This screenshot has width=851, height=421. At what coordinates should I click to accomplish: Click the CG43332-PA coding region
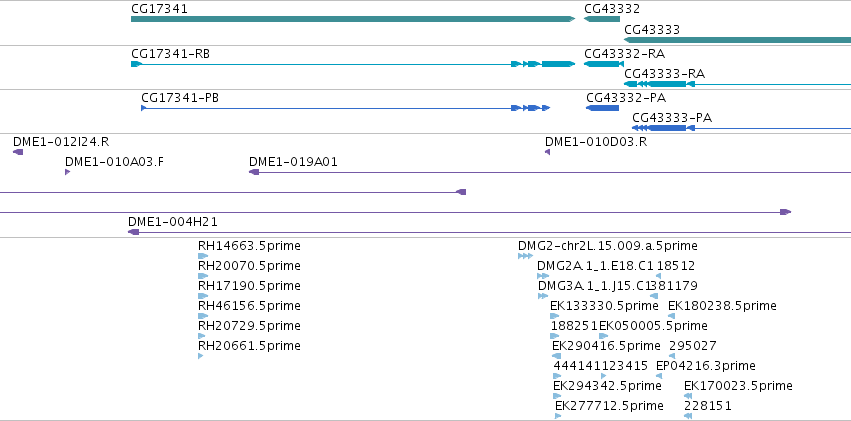point(602,108)
